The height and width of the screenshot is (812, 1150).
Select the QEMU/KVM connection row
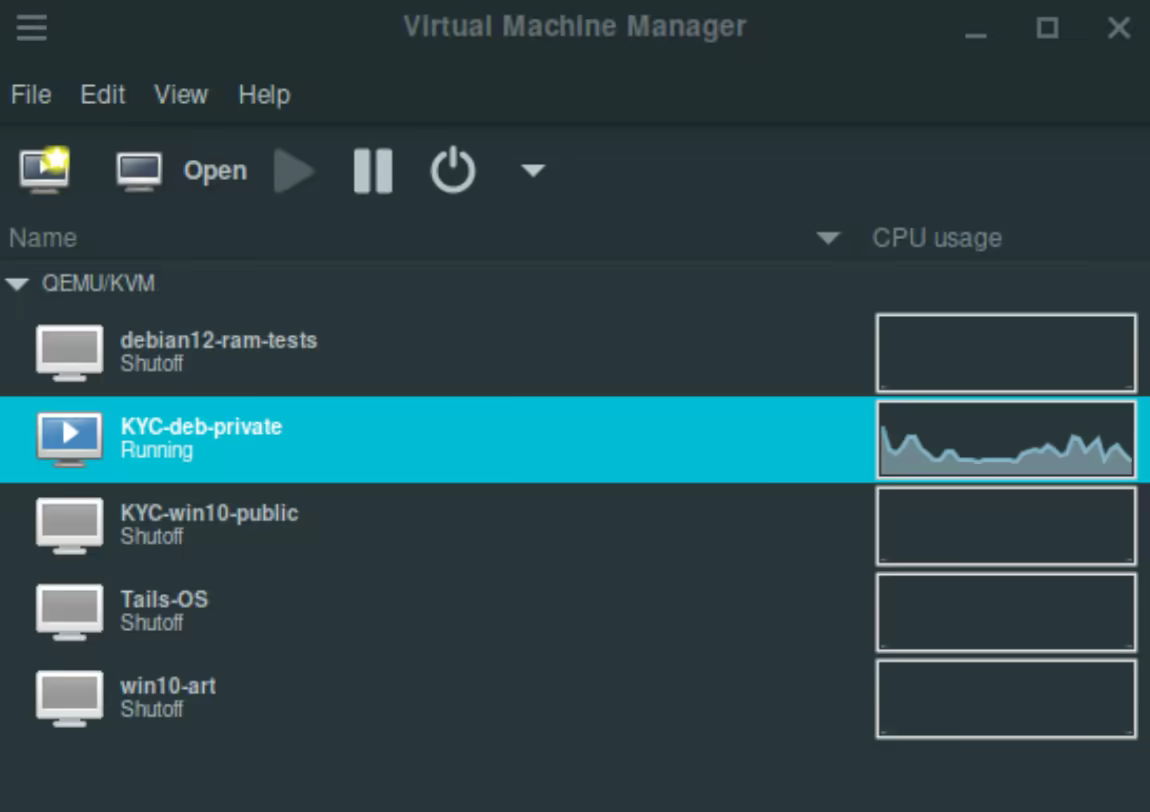575,283
